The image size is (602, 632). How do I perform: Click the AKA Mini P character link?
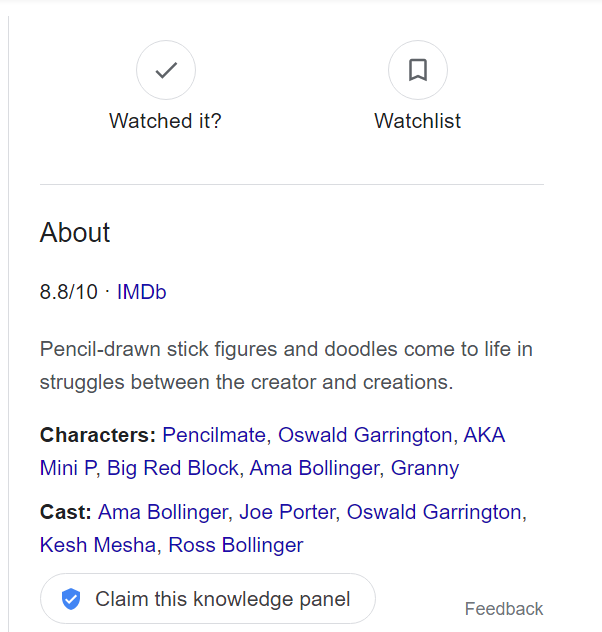tap(484, 435)
